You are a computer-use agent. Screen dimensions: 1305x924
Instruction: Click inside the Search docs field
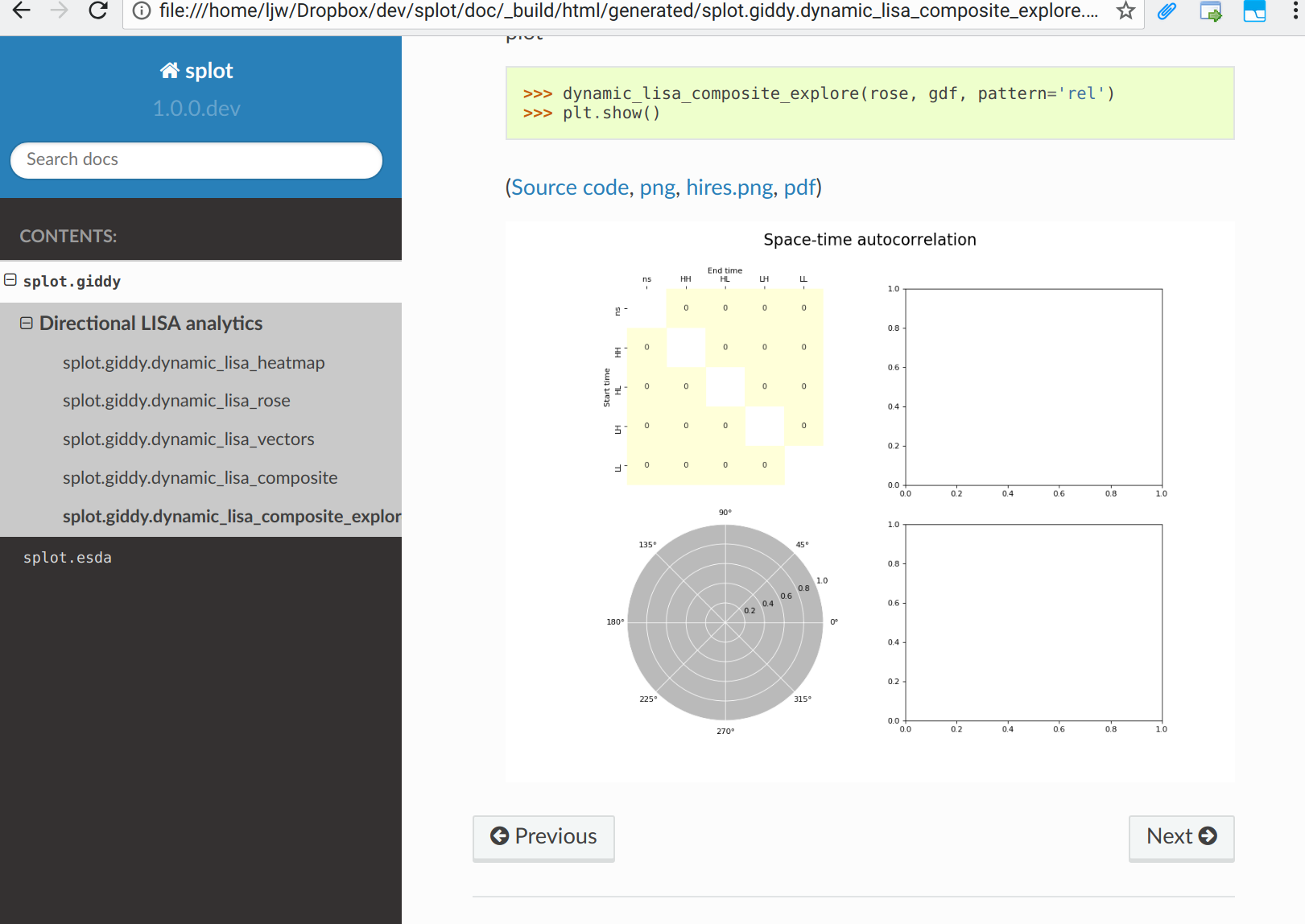pos(196,160)
